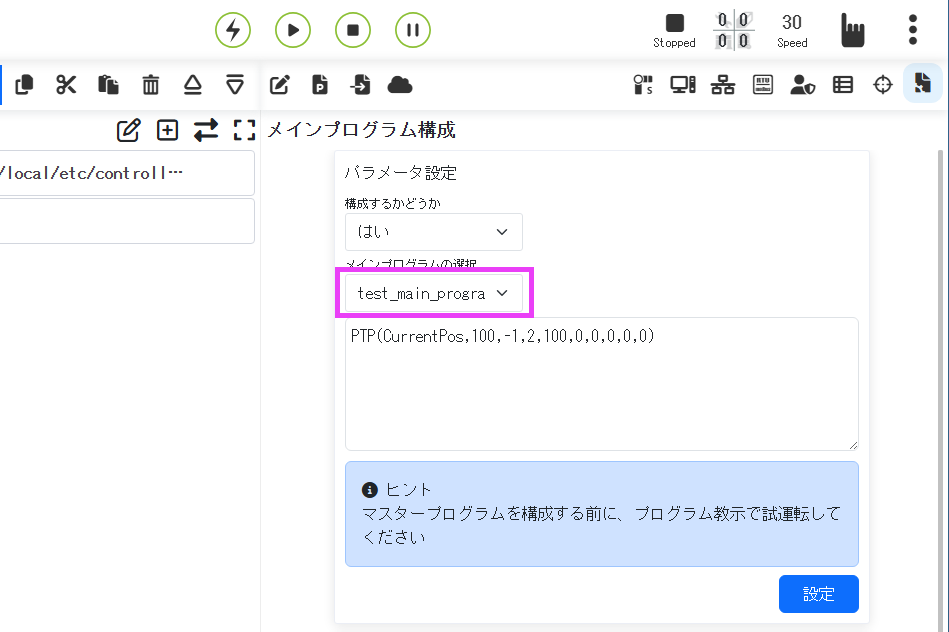Click the swap arrows icon
949x632 pixels.
pyautogui.click(x=206, y=130)
